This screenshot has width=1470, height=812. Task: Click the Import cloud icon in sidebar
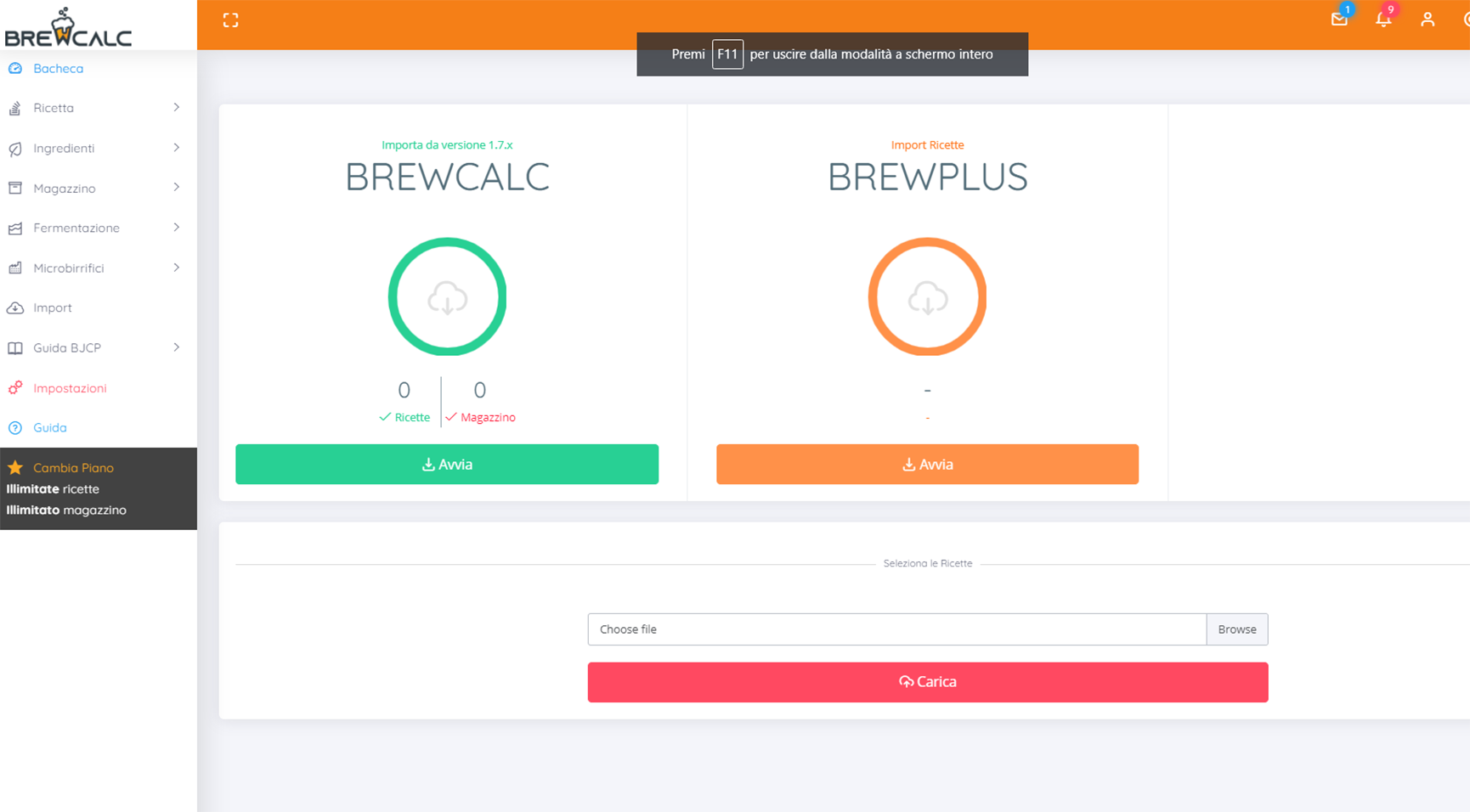pyautogui.click(x=15, y=307)
